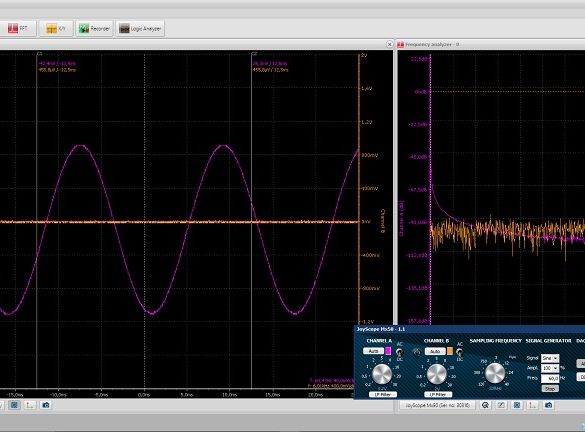Open the Logic Analyzer tool
The image size is (585, 432).
(140, 28)
